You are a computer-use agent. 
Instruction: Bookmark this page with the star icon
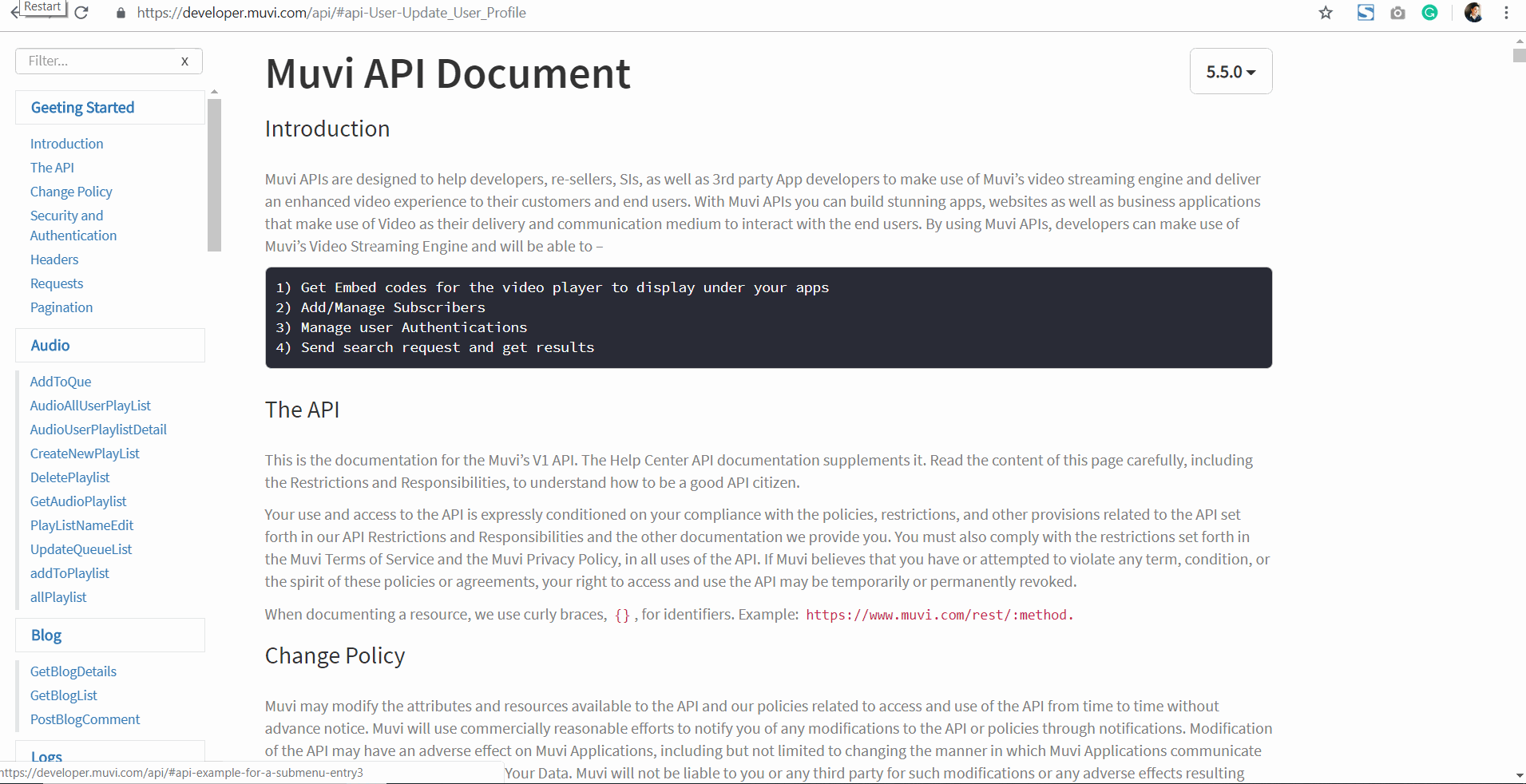coord(1326,13)
